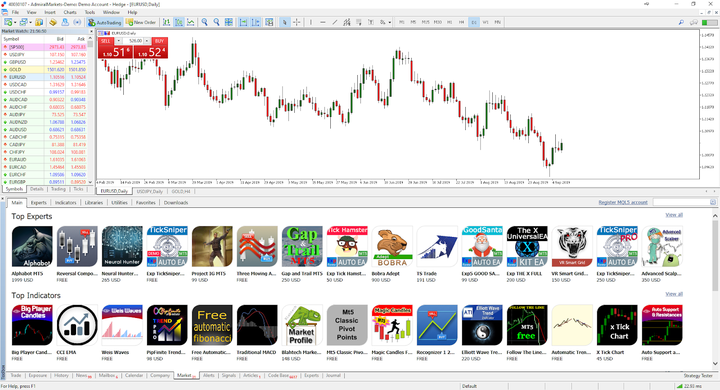
Task: Click the Market panel vertical scrollbar
Action: [x=715, y=255]
